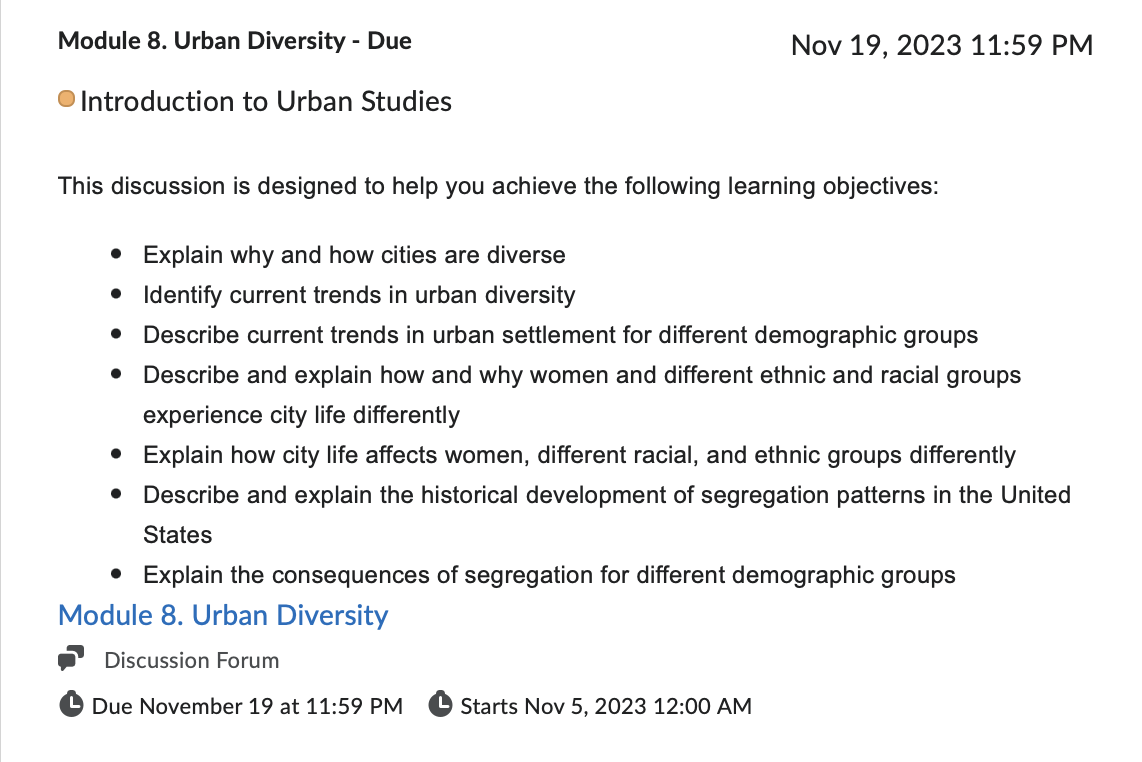Click the objective Explain how city life affects women
The image size is (1142, 762).
click(x=579, y=455)
